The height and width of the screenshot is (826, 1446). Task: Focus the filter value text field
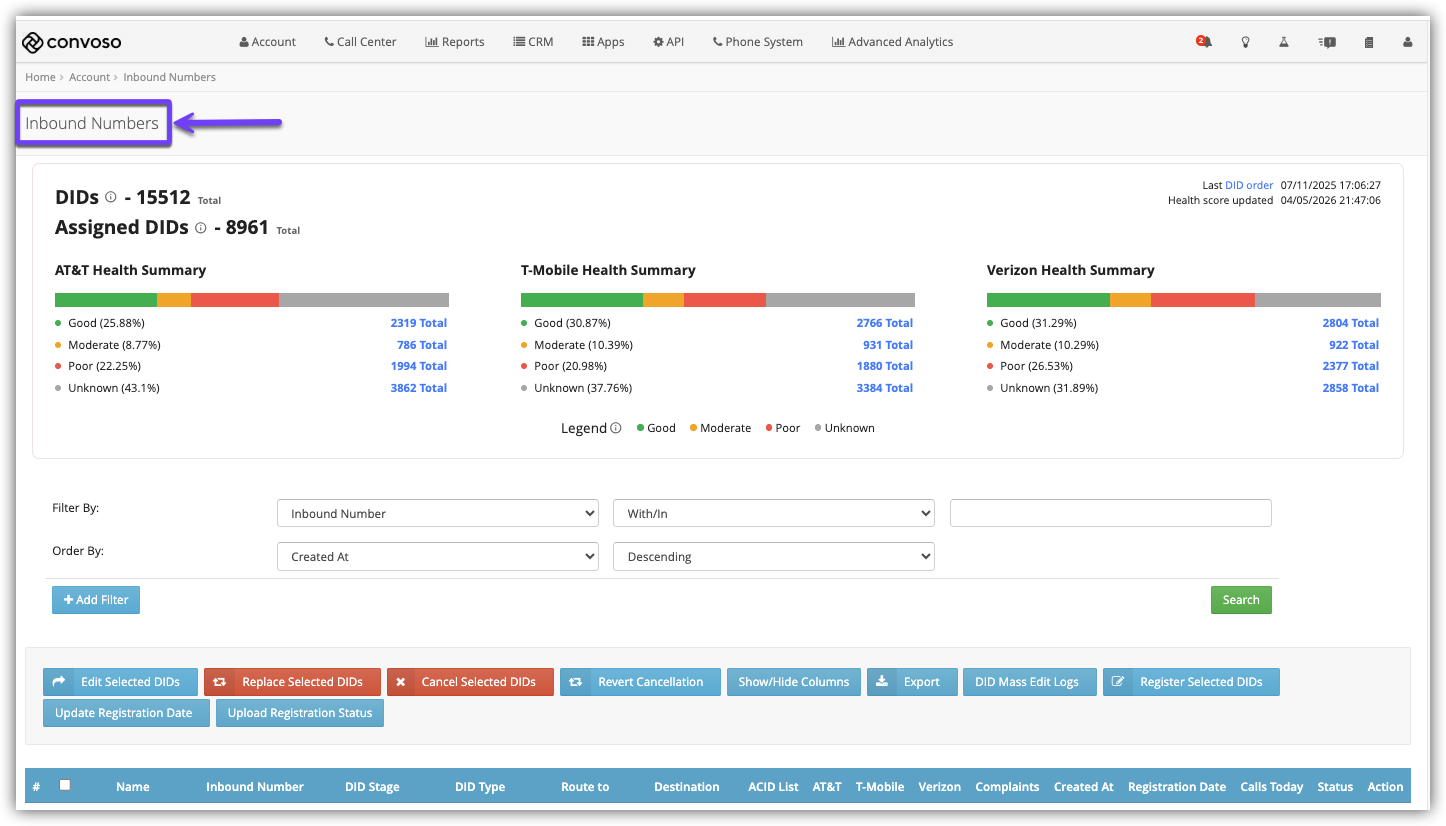1110,513
